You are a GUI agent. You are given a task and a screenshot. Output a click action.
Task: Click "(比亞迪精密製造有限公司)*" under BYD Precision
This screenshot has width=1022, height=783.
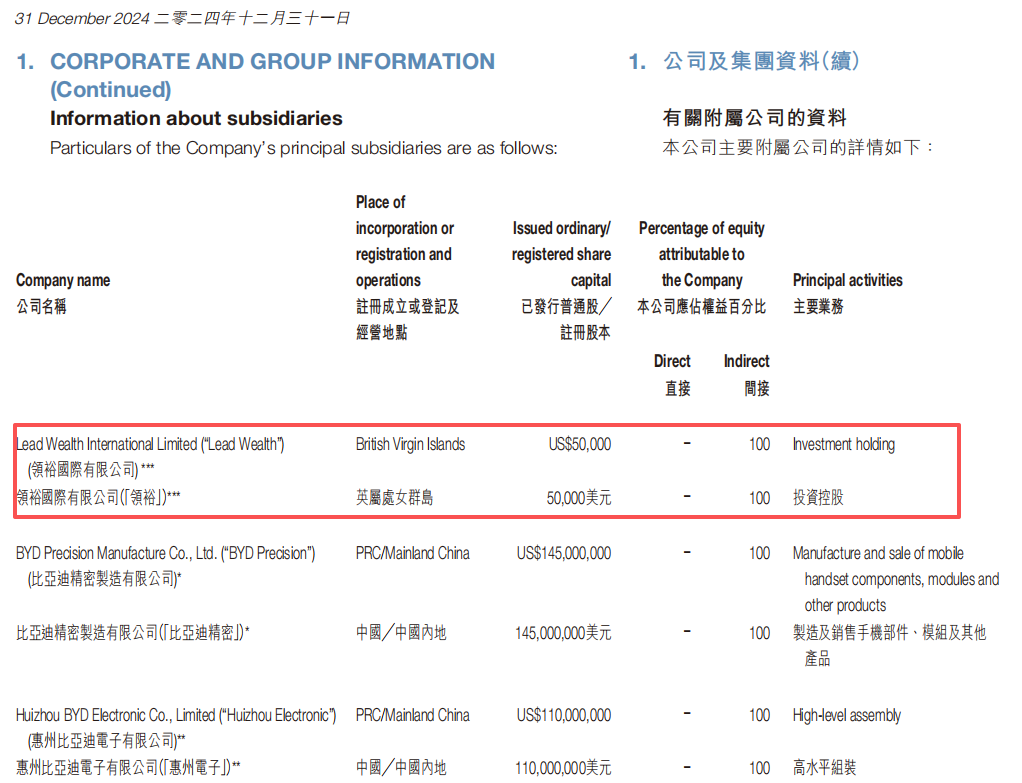[x=104, y=579]
